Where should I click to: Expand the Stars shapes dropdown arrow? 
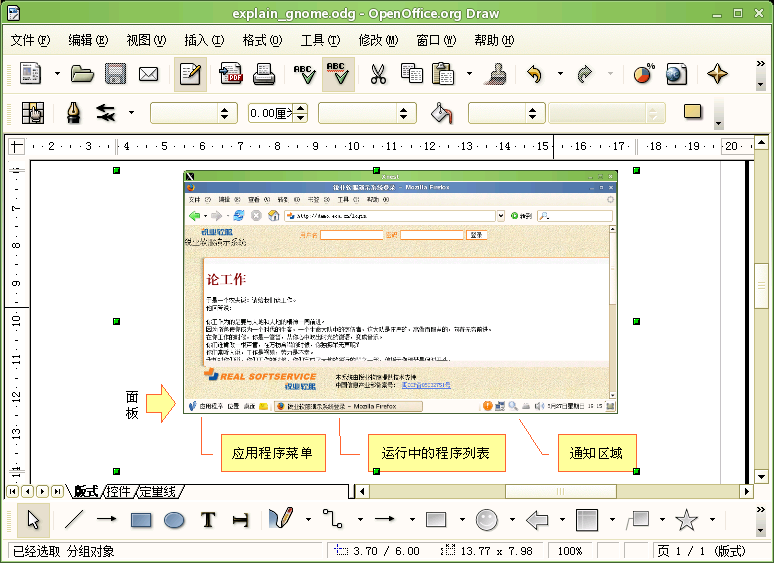[x=711, y=520]
